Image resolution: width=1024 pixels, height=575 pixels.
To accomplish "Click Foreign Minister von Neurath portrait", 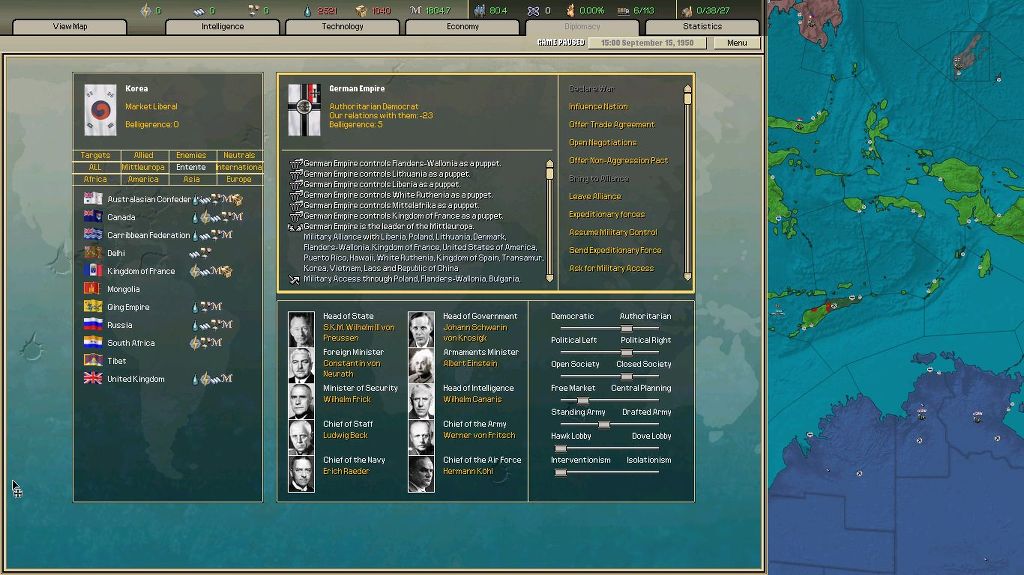I will 301,365.
